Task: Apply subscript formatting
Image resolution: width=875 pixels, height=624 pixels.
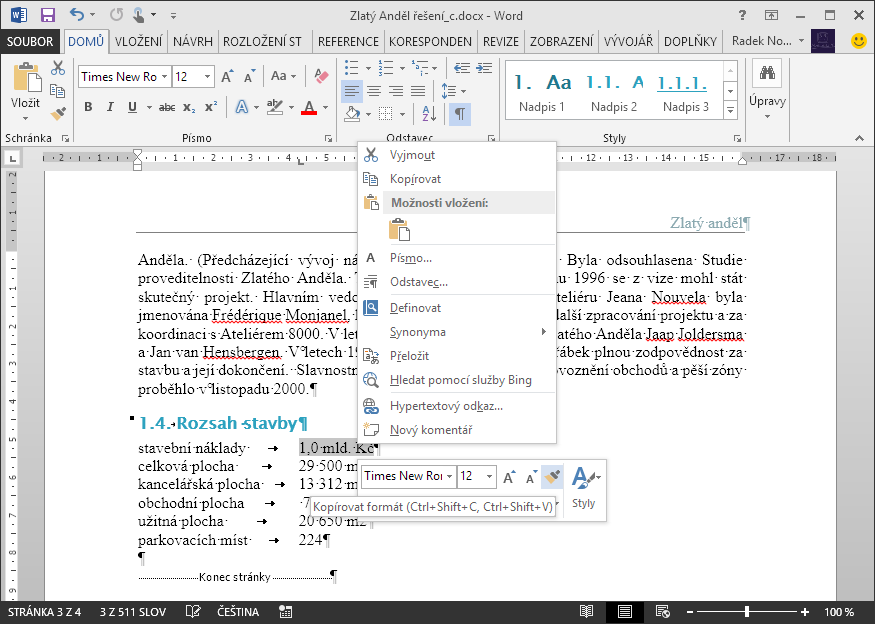Action: (x=189, y=107)
